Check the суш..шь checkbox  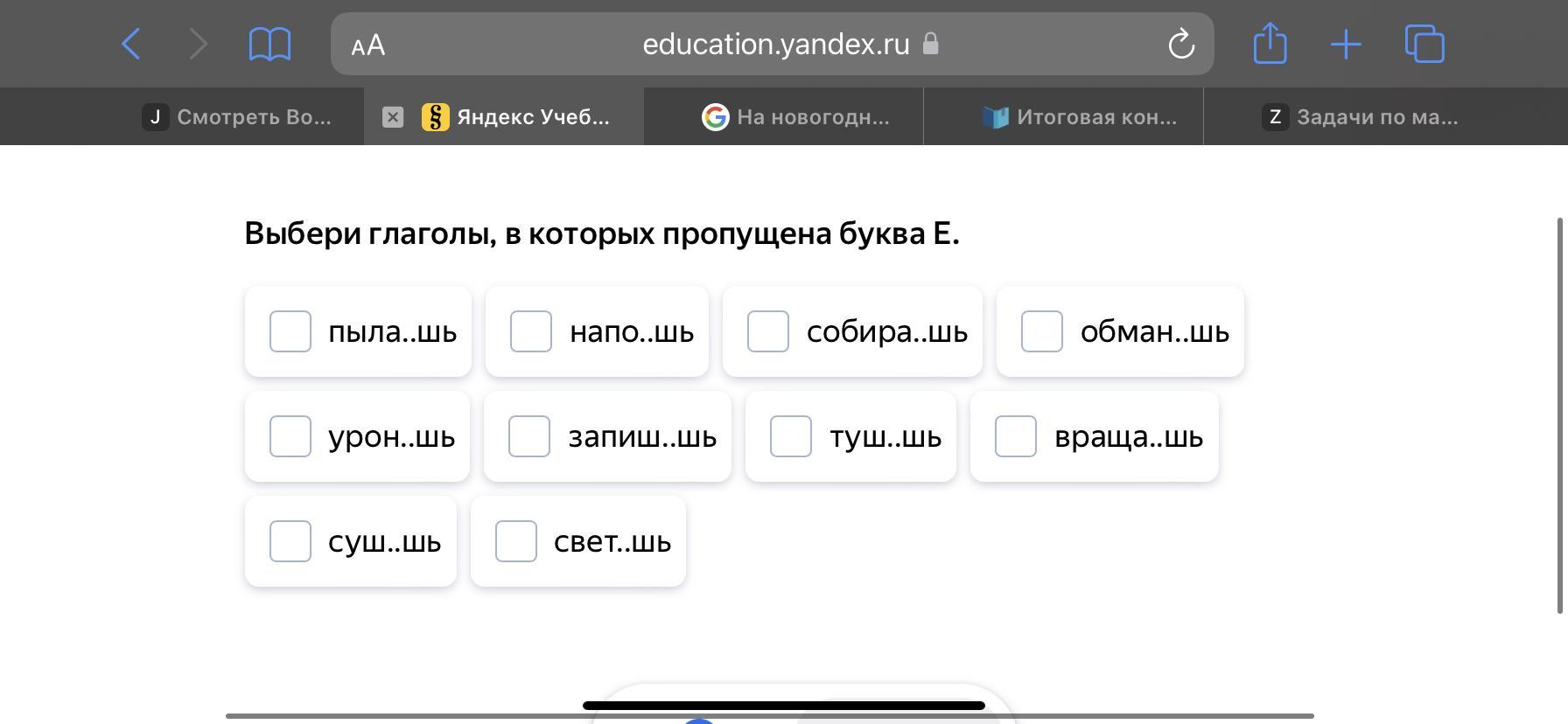[290, 541]
